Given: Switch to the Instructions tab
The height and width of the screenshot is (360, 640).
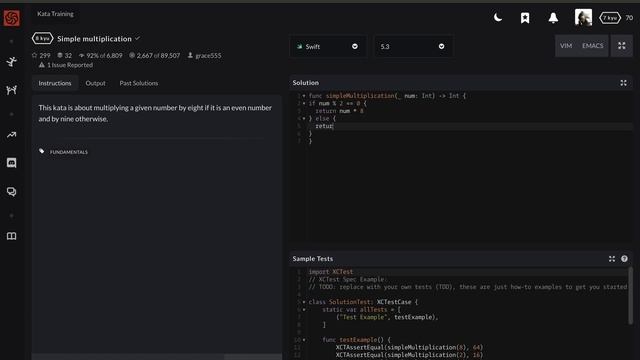Looking at the screenshot, I should pos(55,83).
